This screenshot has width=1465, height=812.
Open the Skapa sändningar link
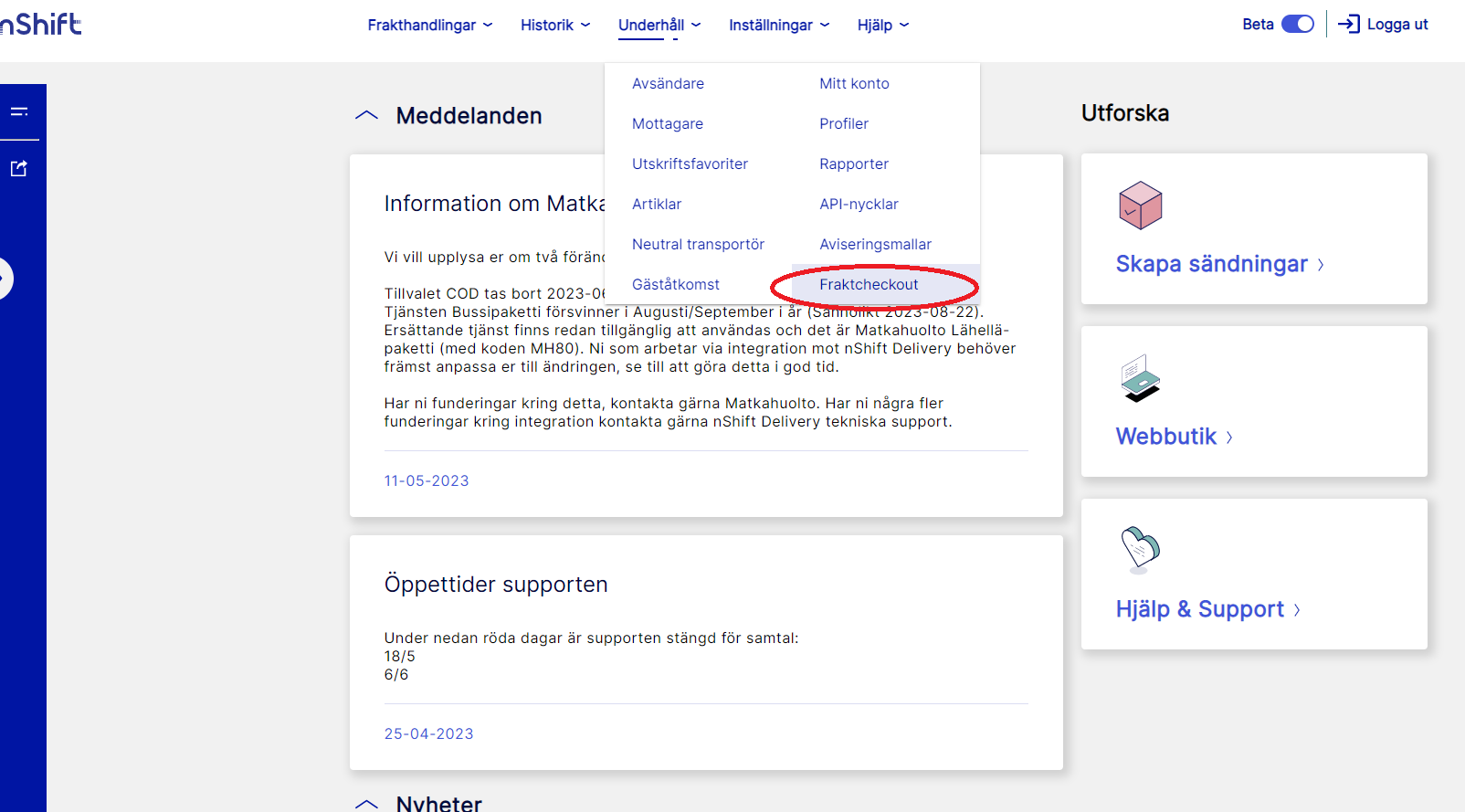coord(1219,264)
